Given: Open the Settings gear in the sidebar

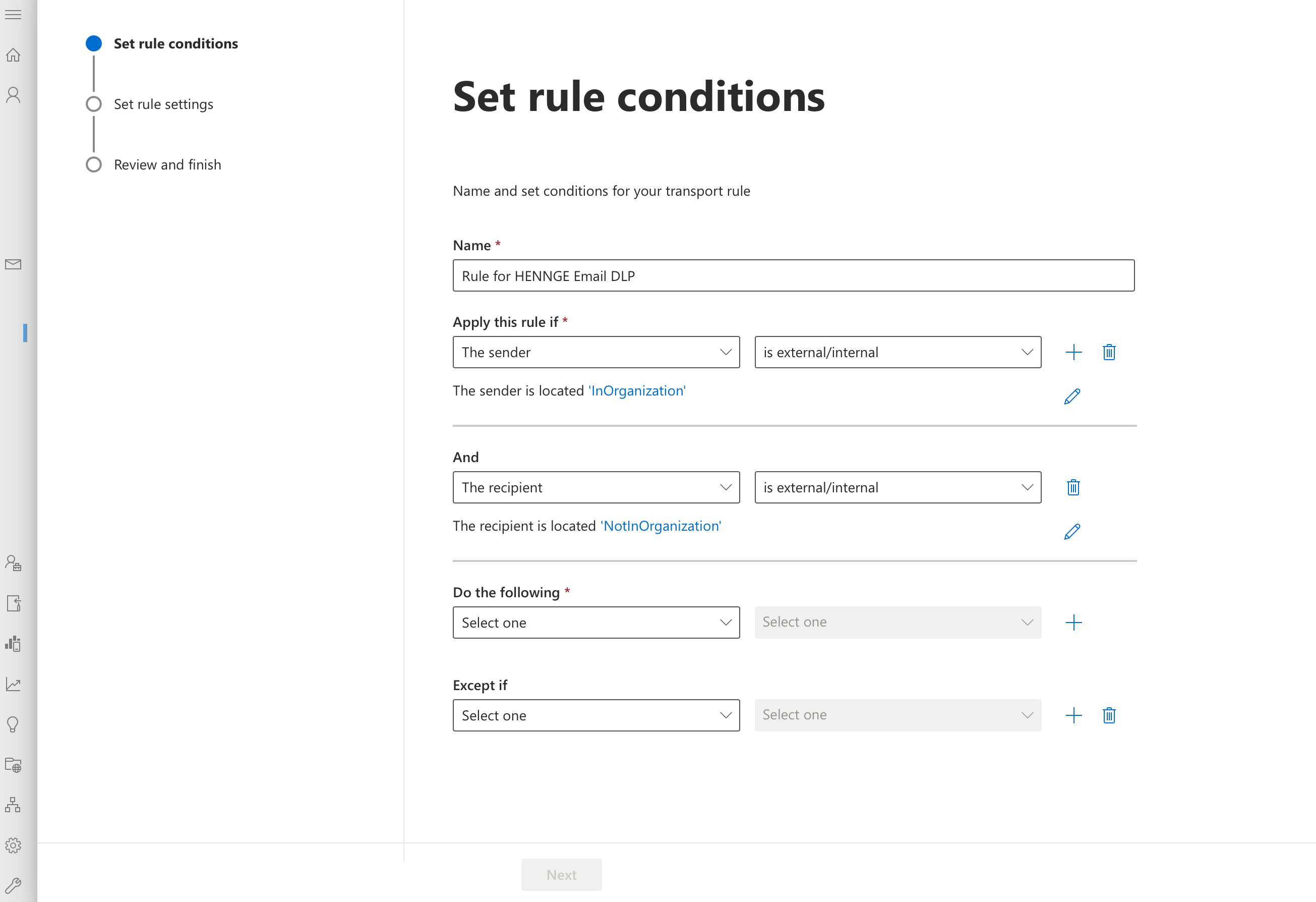Looking at the screenshot, I should pos(13,845).
